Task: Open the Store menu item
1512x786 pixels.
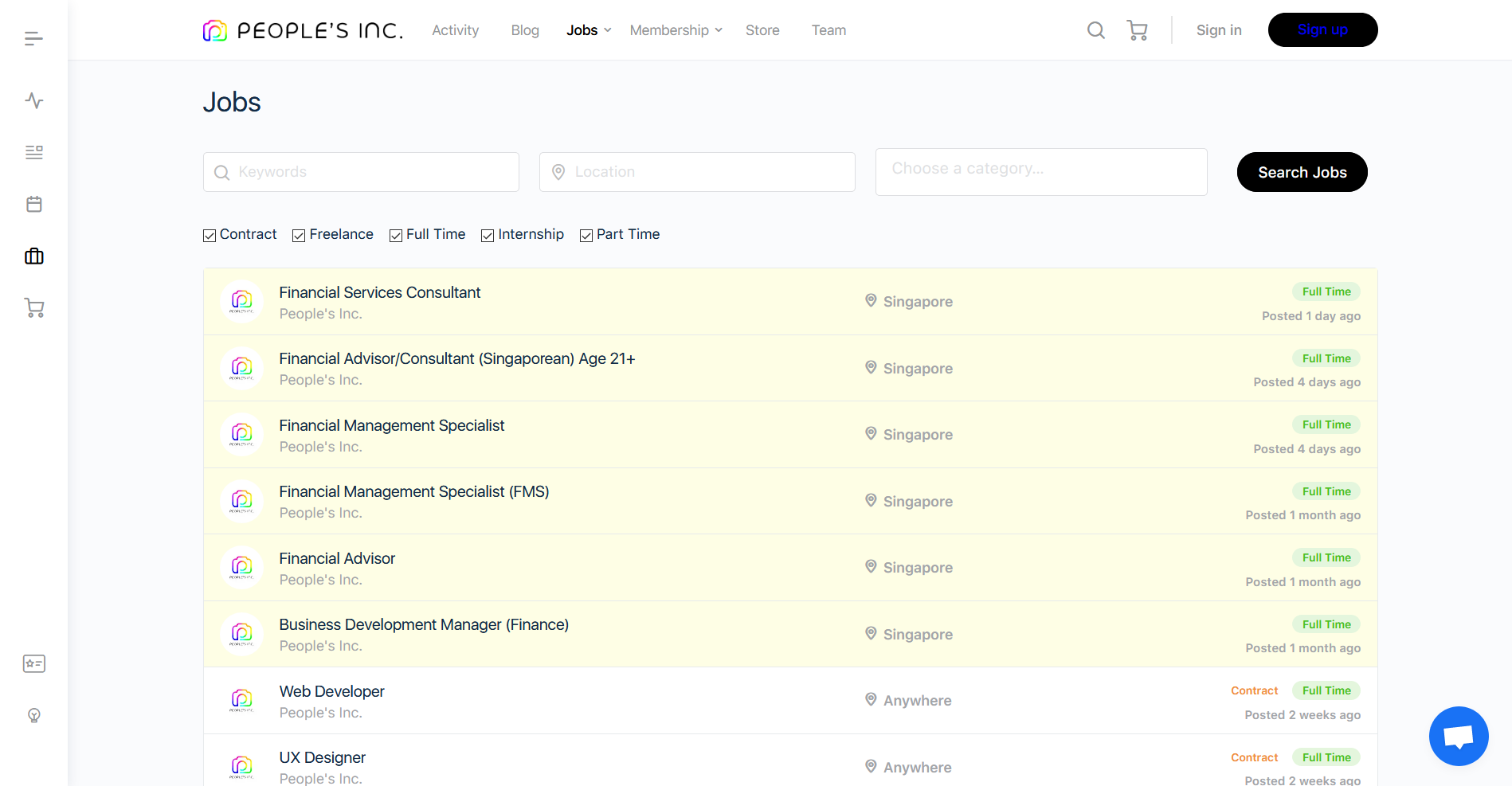Action: coord(762,30)
